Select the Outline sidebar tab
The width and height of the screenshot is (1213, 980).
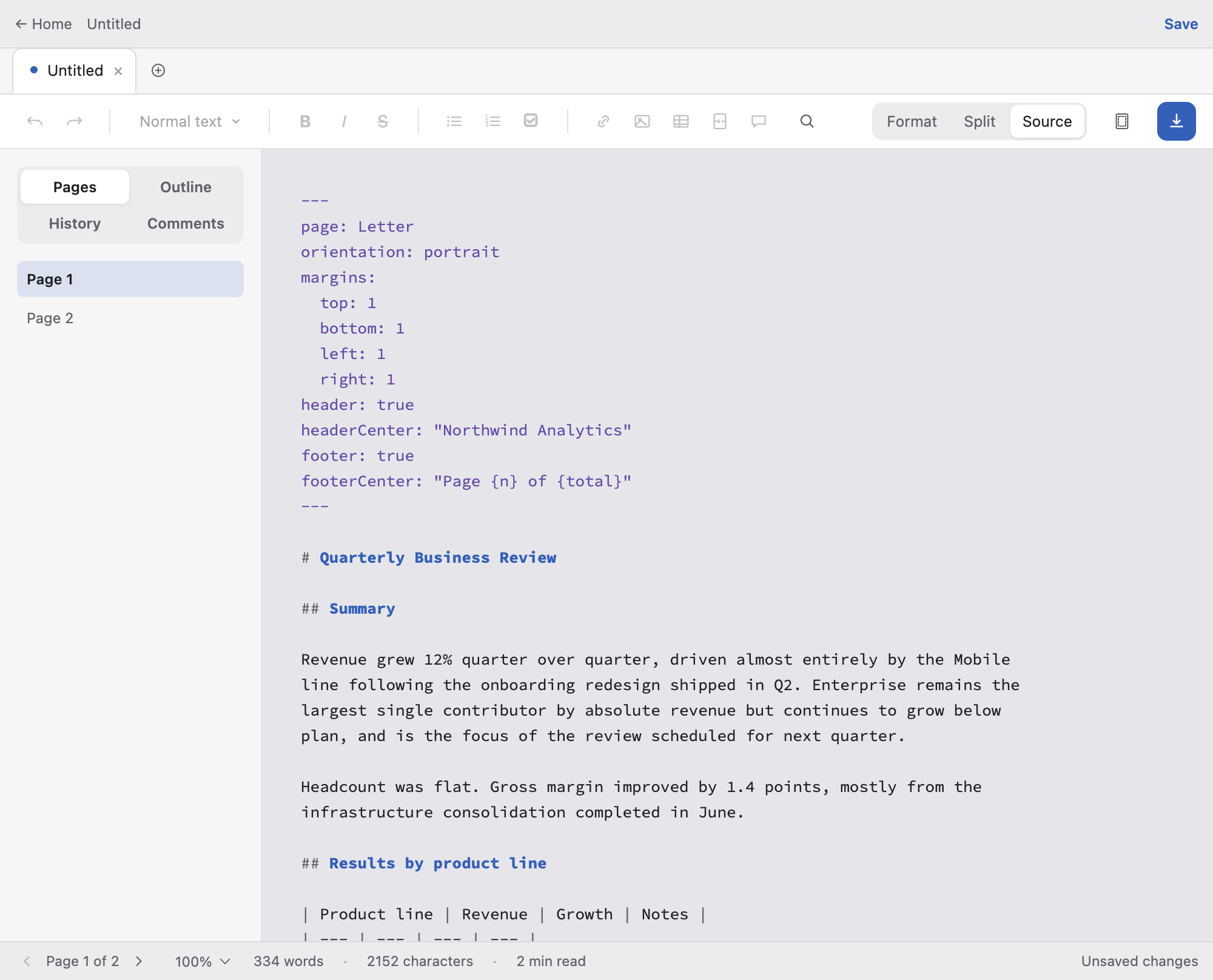[x=186, y=187]
